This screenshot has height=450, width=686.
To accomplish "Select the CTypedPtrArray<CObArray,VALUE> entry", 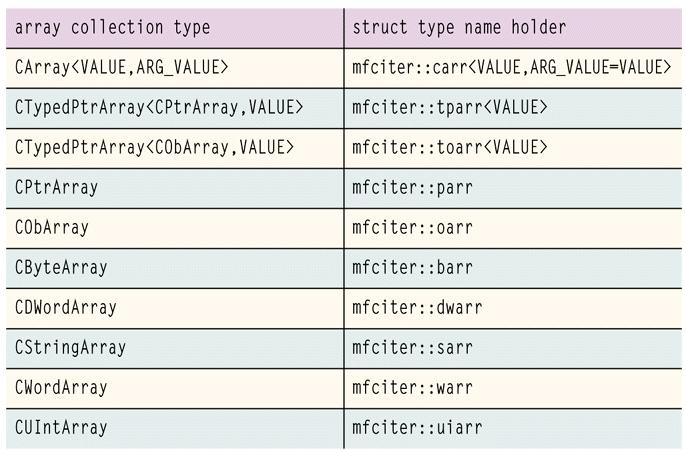I will coord(155,147).
